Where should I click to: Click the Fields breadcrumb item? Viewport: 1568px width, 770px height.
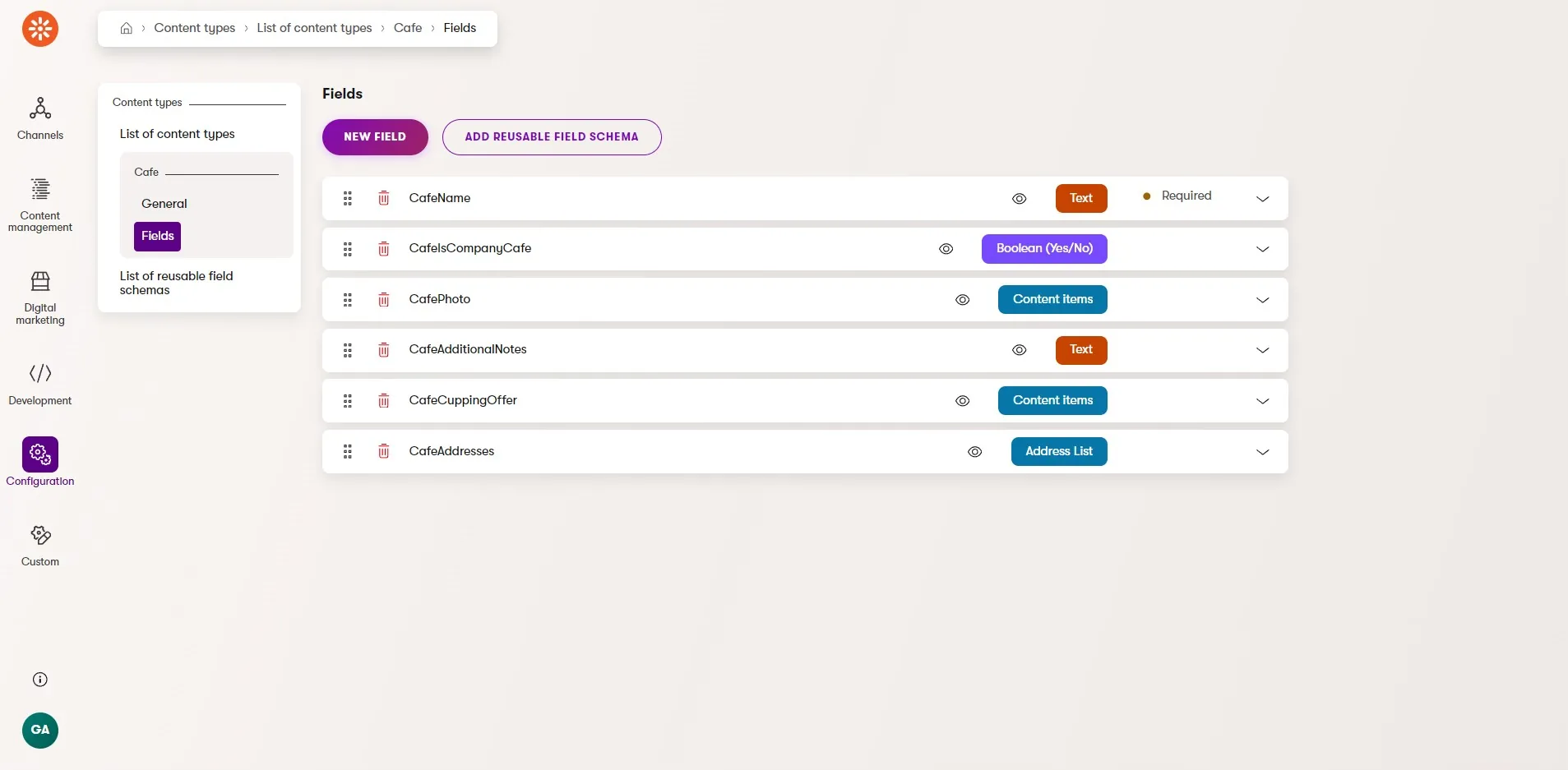[460, 28]
